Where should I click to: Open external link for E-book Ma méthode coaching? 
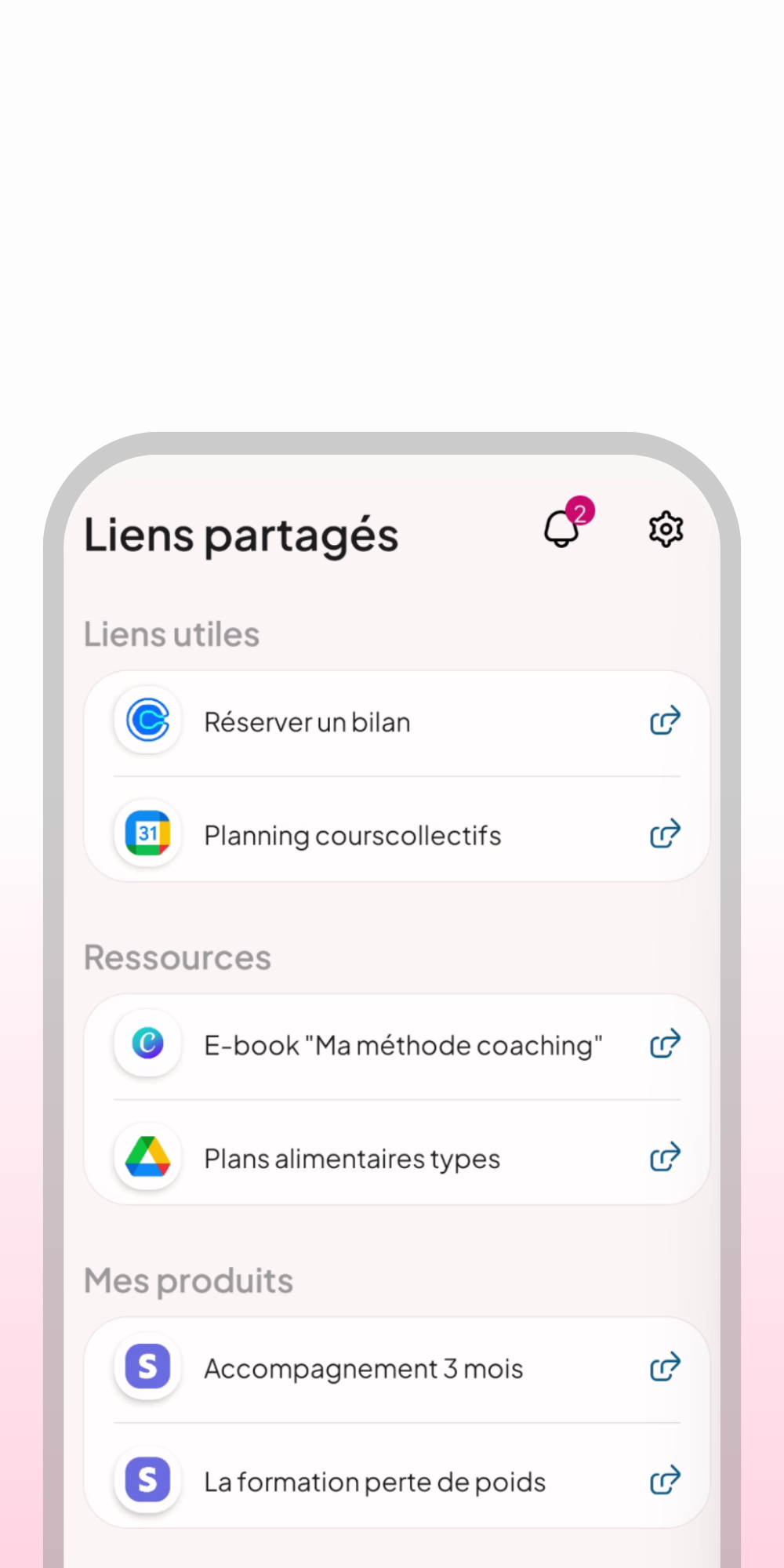click(x=665, y=1044)
